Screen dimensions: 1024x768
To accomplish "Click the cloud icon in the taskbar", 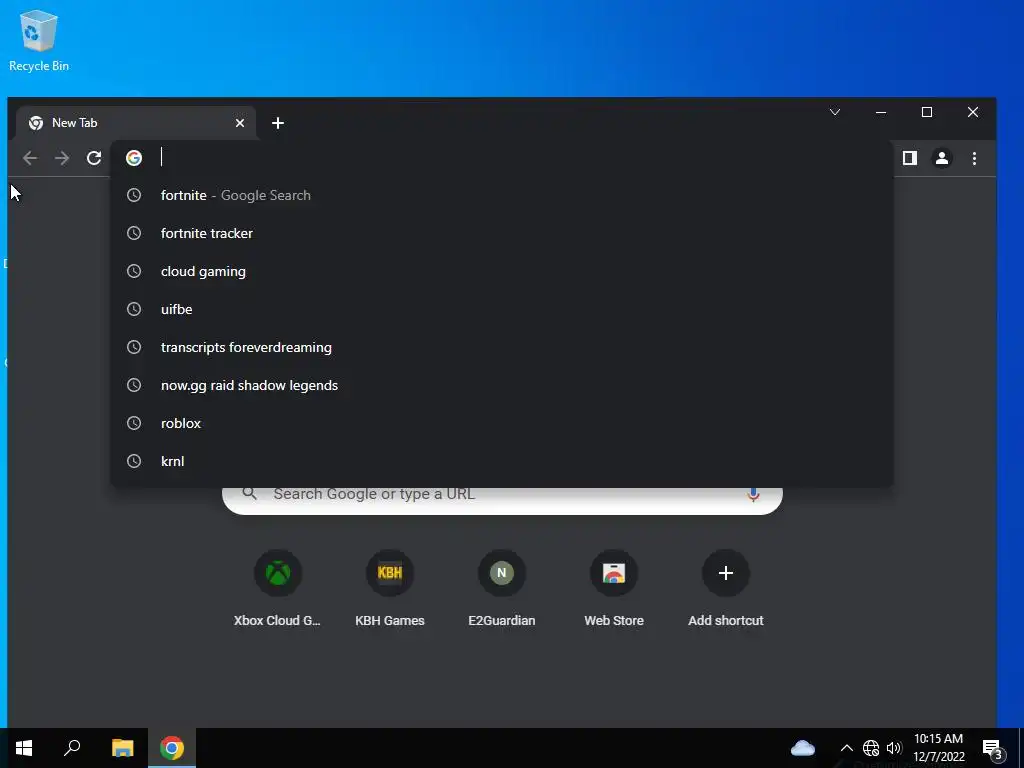I will (x=803, y=748).
